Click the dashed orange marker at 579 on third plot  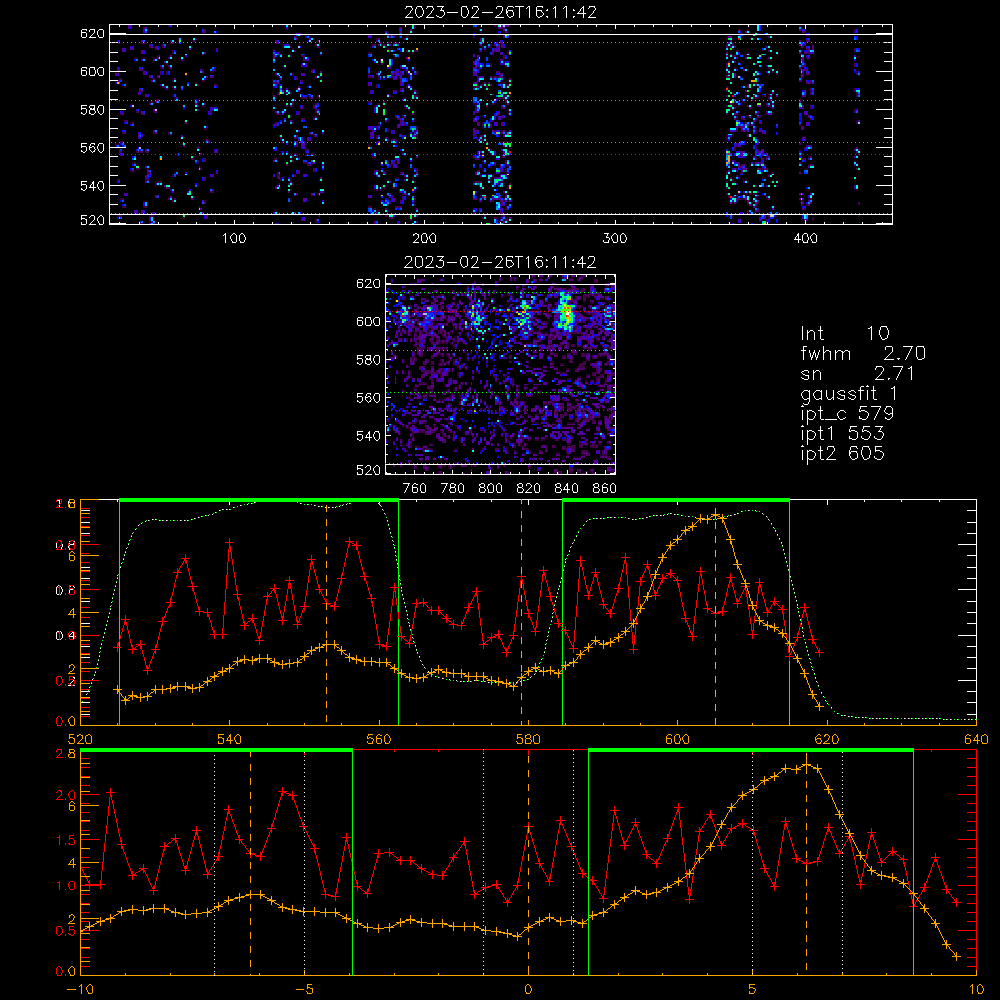point(522,612)
